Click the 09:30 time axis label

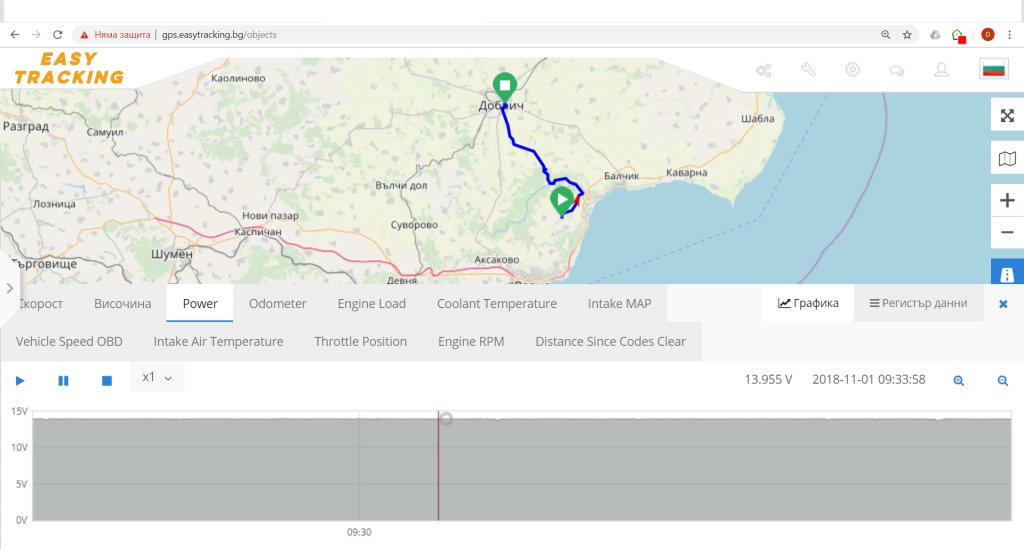click(359, 532)
